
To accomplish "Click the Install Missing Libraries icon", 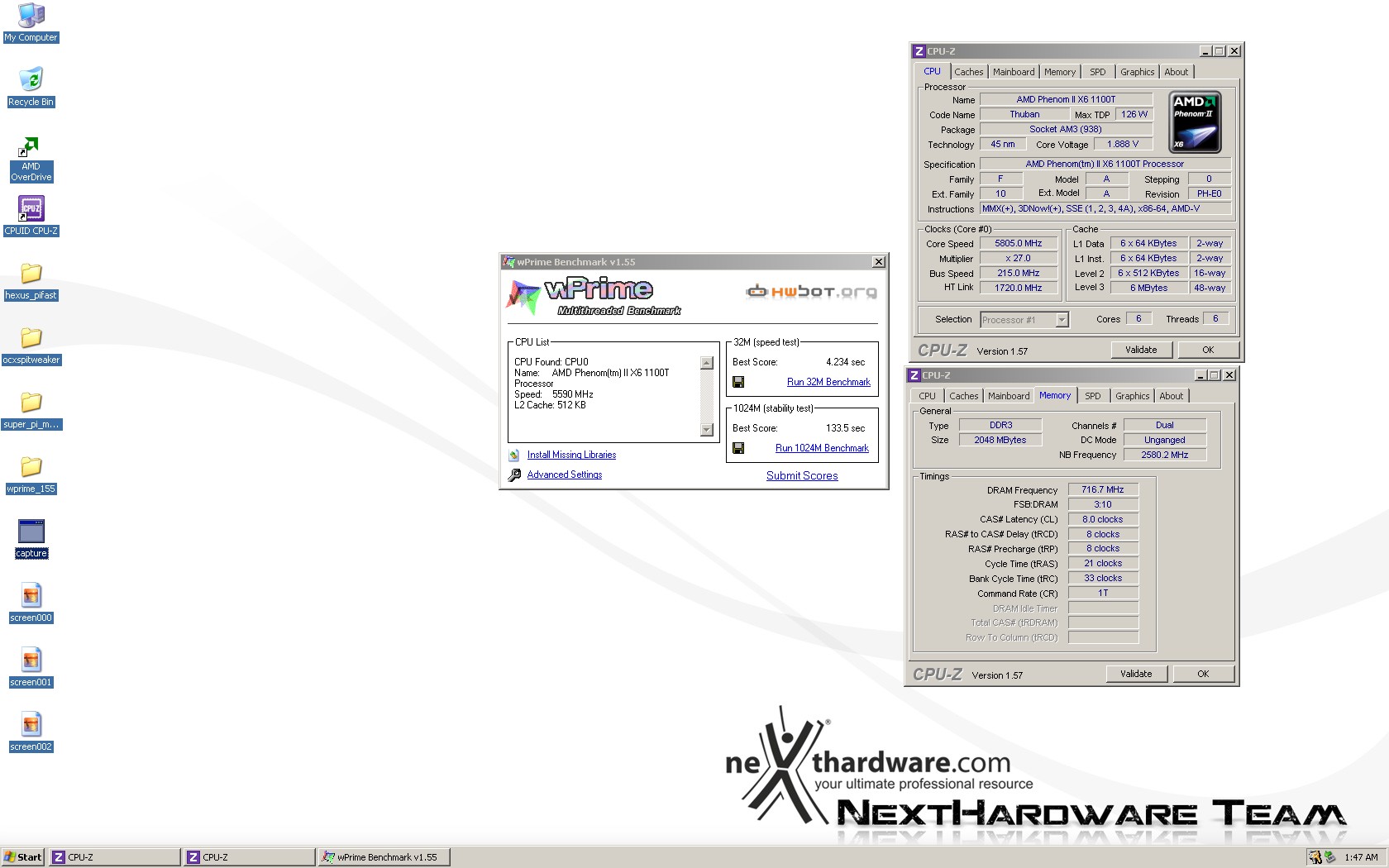I will pos(514,455).
